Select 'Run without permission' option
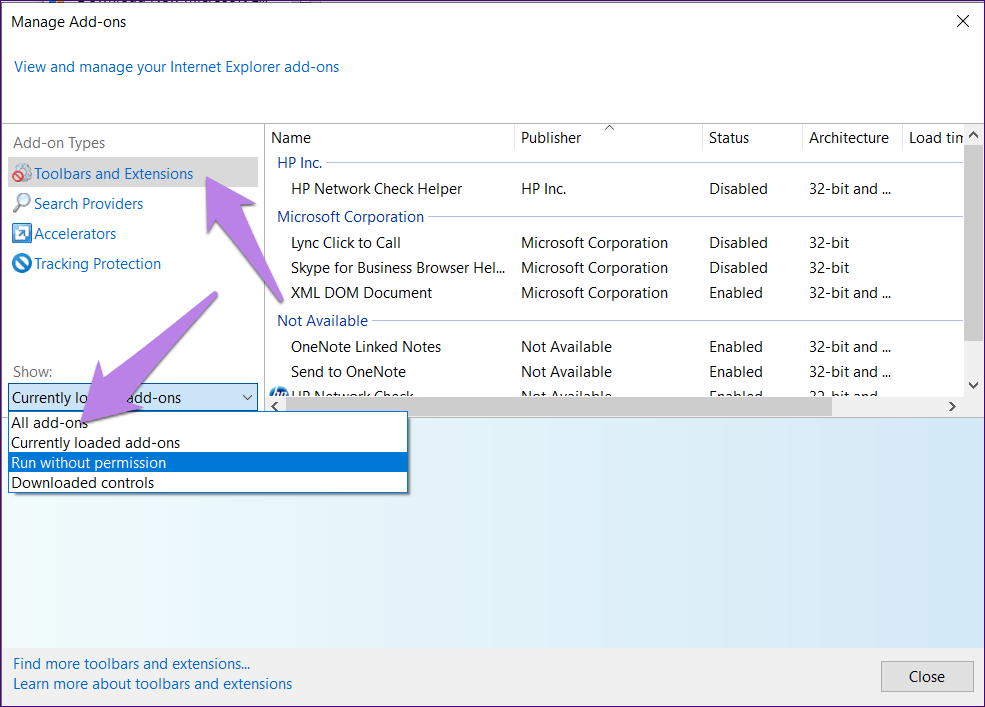The width and height of the screenshot is (985, 707). [89, 463]
